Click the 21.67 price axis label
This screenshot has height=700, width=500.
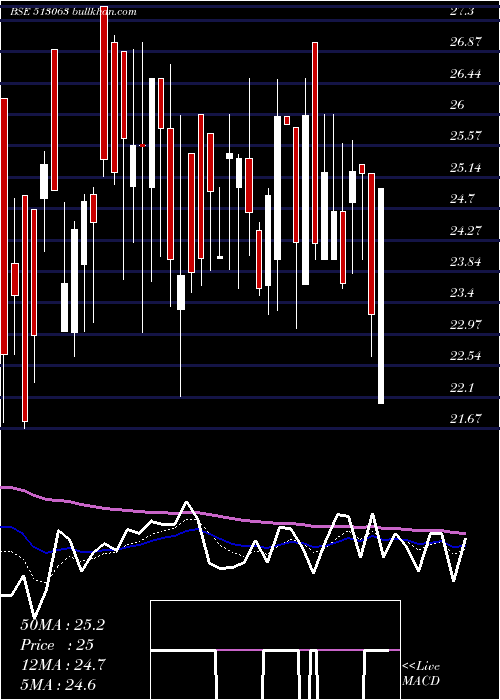466,419
